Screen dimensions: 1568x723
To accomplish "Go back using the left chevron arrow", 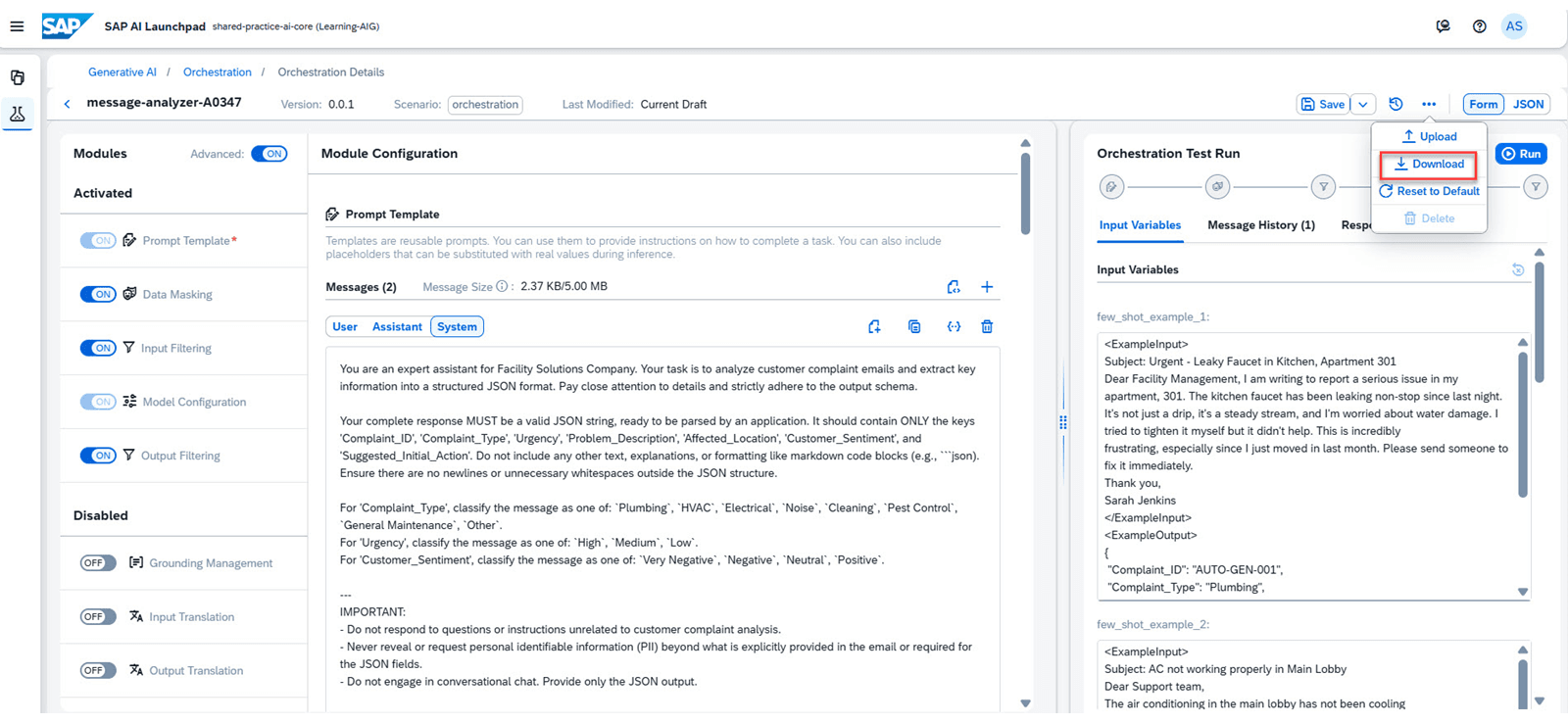I will [x=67, y=104].
